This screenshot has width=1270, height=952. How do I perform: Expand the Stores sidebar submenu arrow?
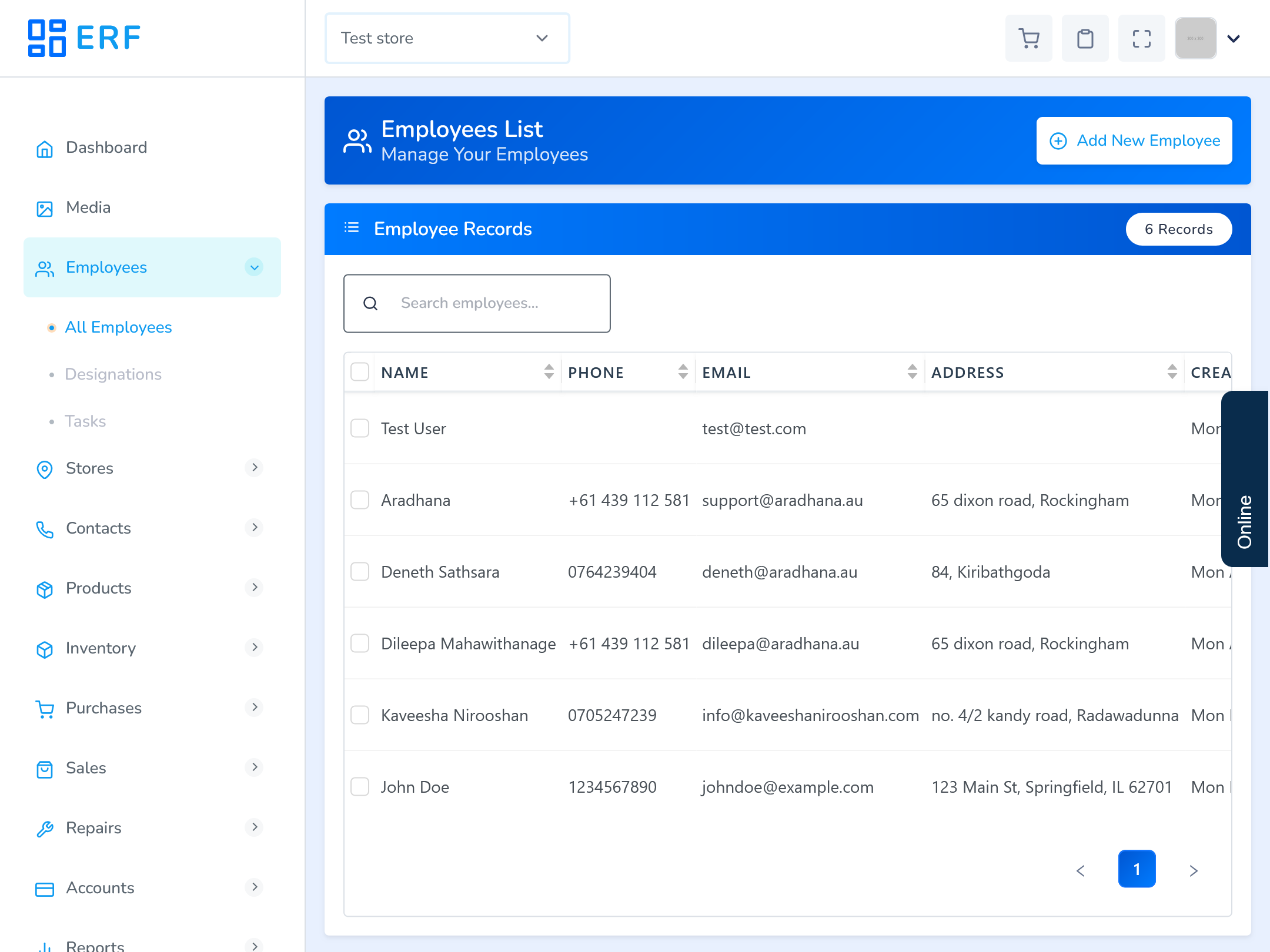pos(254,468)
